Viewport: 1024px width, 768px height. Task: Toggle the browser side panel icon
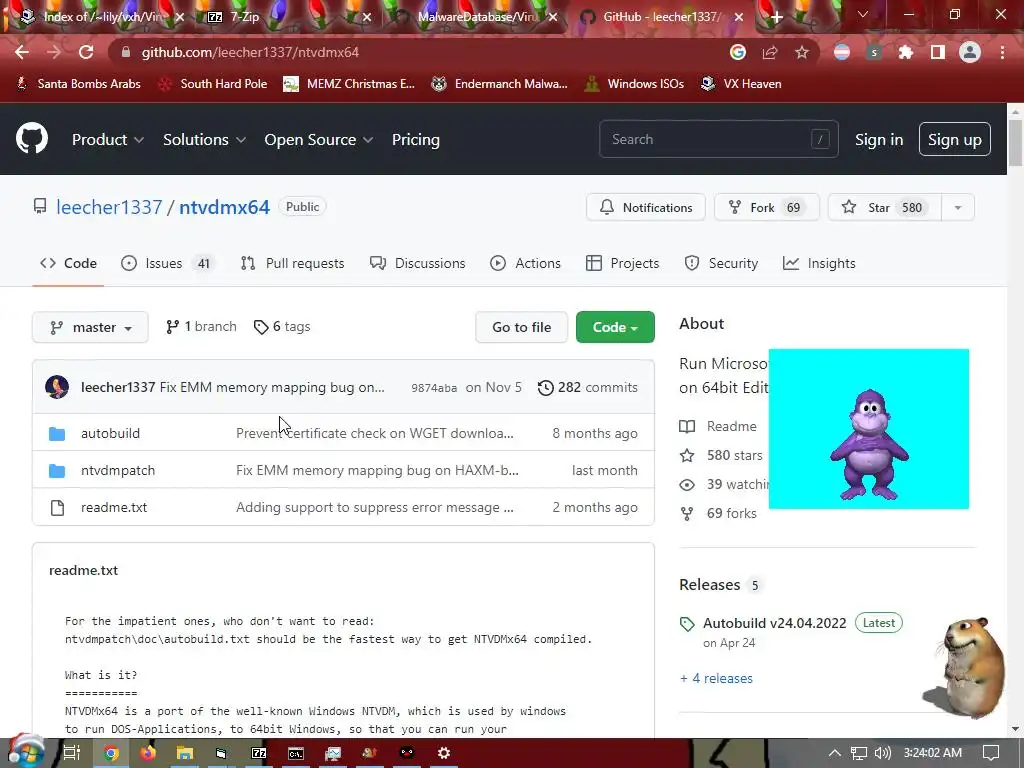click(938, 52)
